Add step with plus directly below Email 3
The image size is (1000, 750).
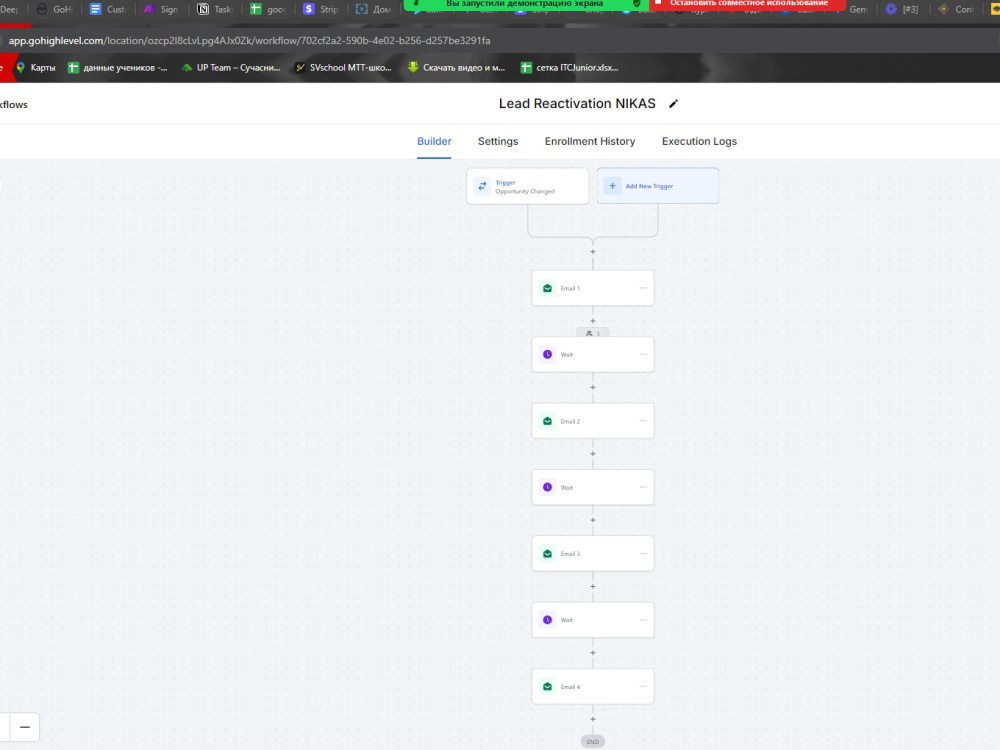click(592, 586)
